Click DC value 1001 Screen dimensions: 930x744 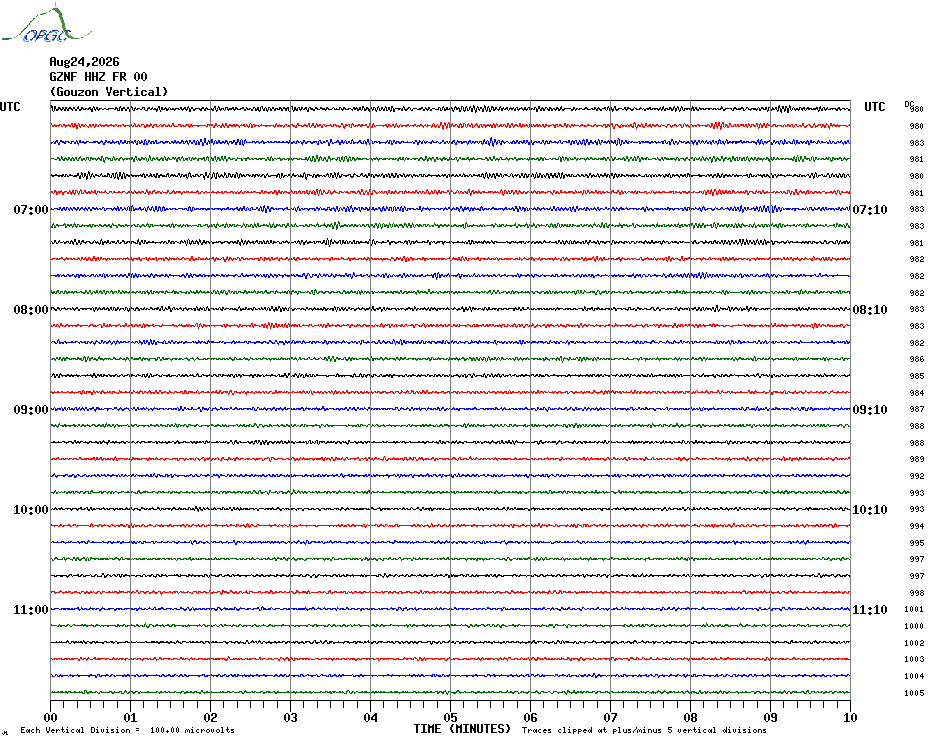914,609
